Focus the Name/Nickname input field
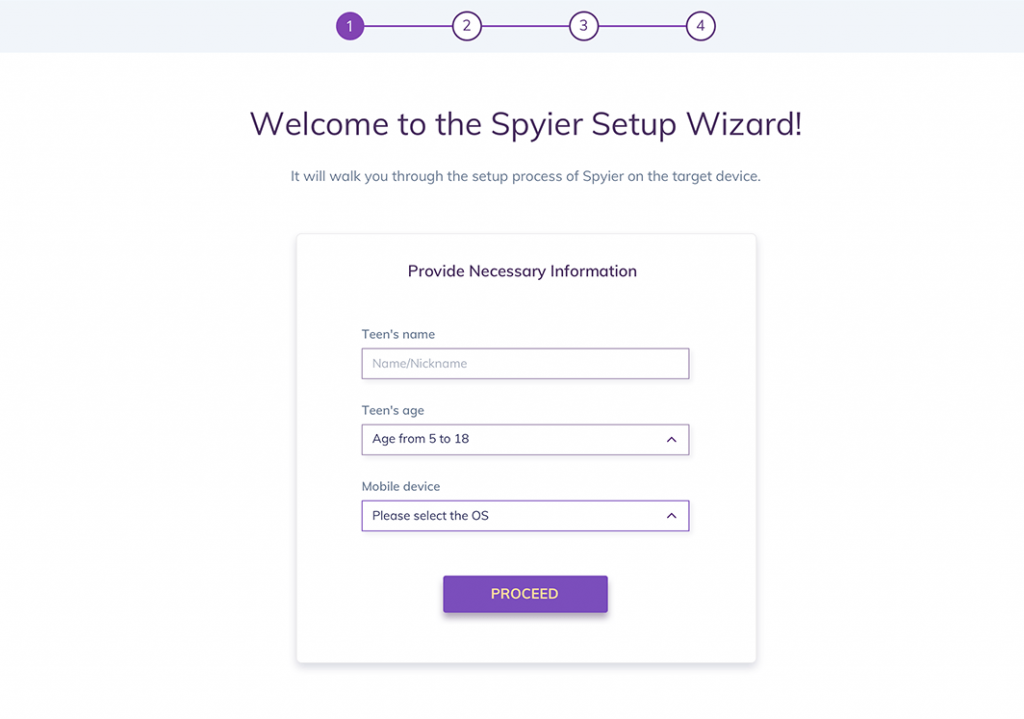 click(525, 364)
